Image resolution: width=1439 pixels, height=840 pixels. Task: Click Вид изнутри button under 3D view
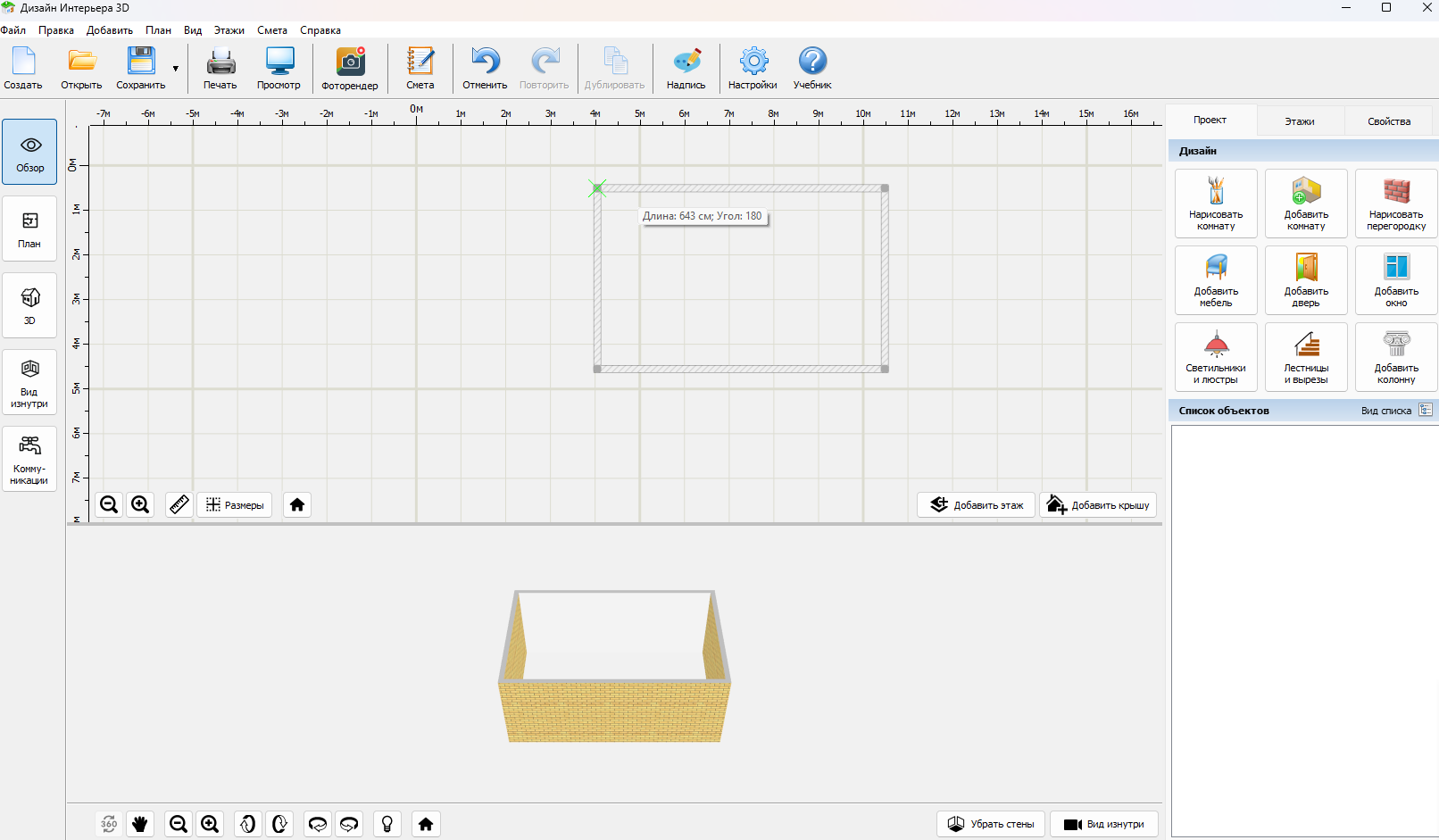(1104, 824)
